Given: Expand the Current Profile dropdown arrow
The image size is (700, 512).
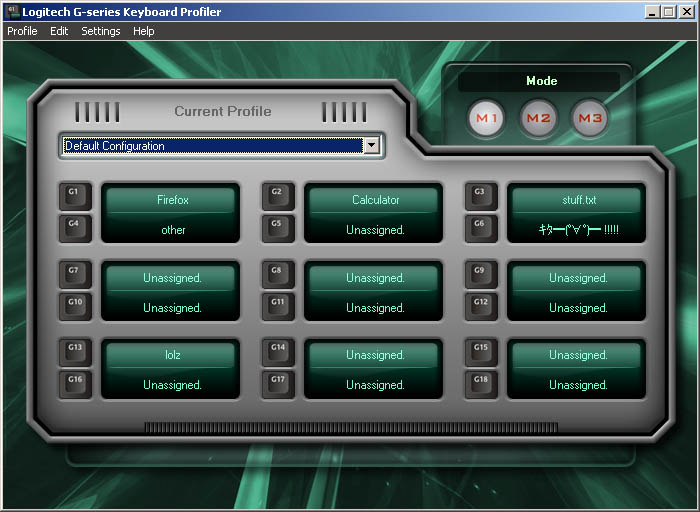Looking at the screenshot, I should click(x=371, y=146).
